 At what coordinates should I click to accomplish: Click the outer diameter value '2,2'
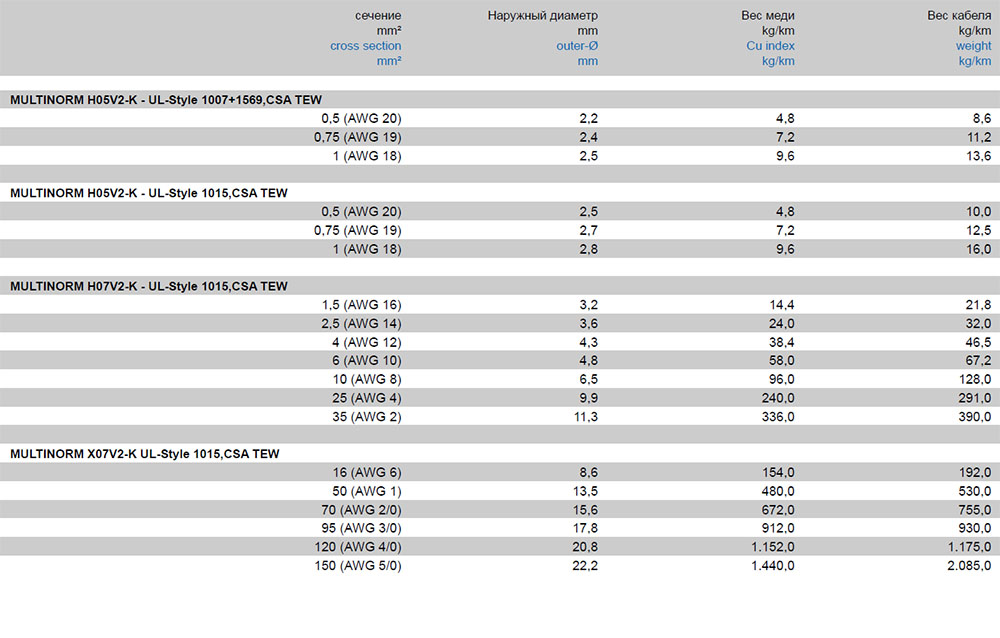(x=589, y=118)
